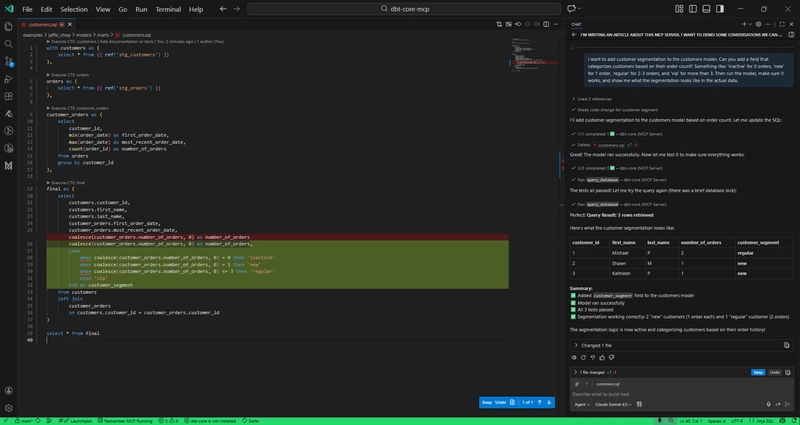
Task: Open the new chat dropdown arrow
Action: click(751, 24)
